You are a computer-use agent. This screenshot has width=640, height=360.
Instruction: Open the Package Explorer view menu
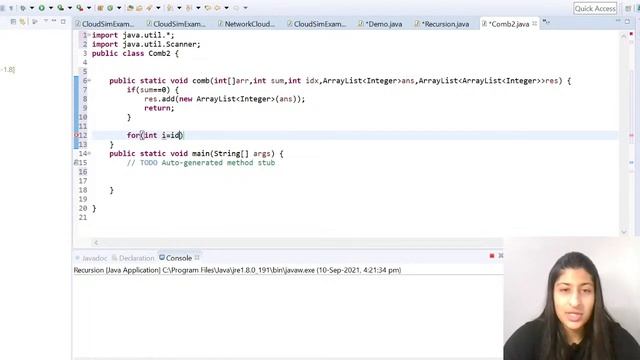[x=46, y=21]
